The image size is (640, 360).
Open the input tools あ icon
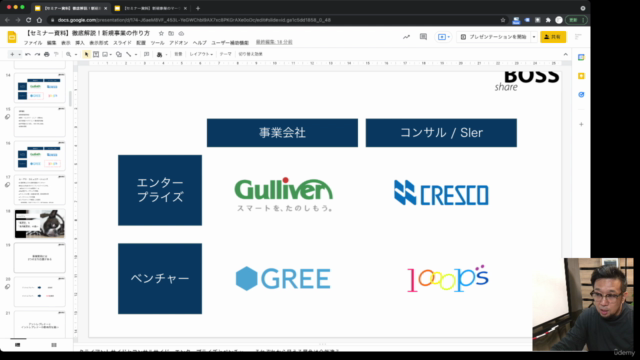pyautogui.click(x=160, y=54)
